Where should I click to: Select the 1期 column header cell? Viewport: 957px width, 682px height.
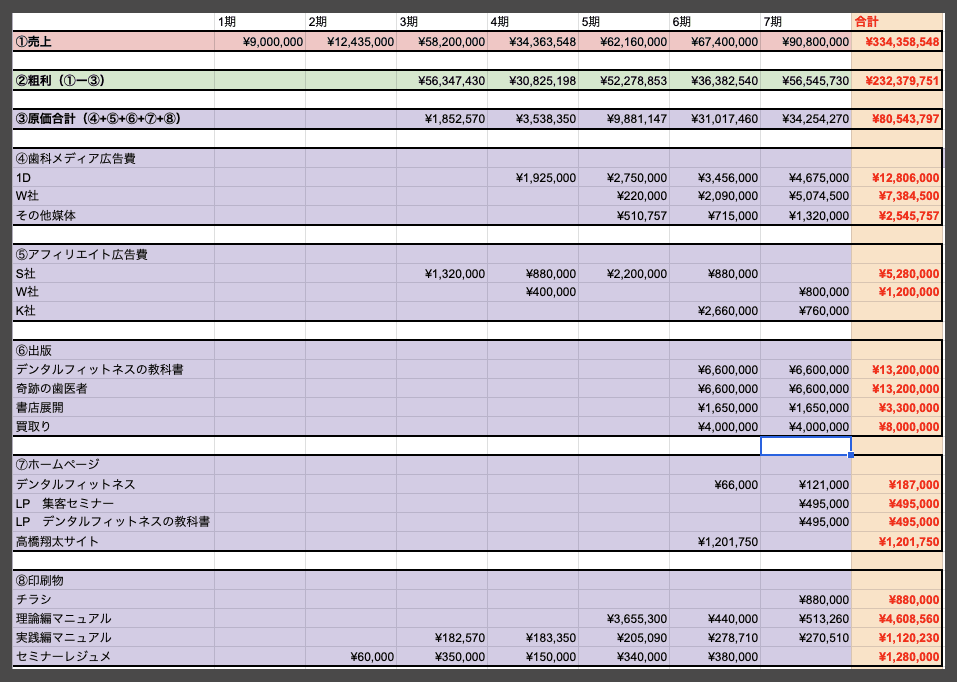[260, 22]
